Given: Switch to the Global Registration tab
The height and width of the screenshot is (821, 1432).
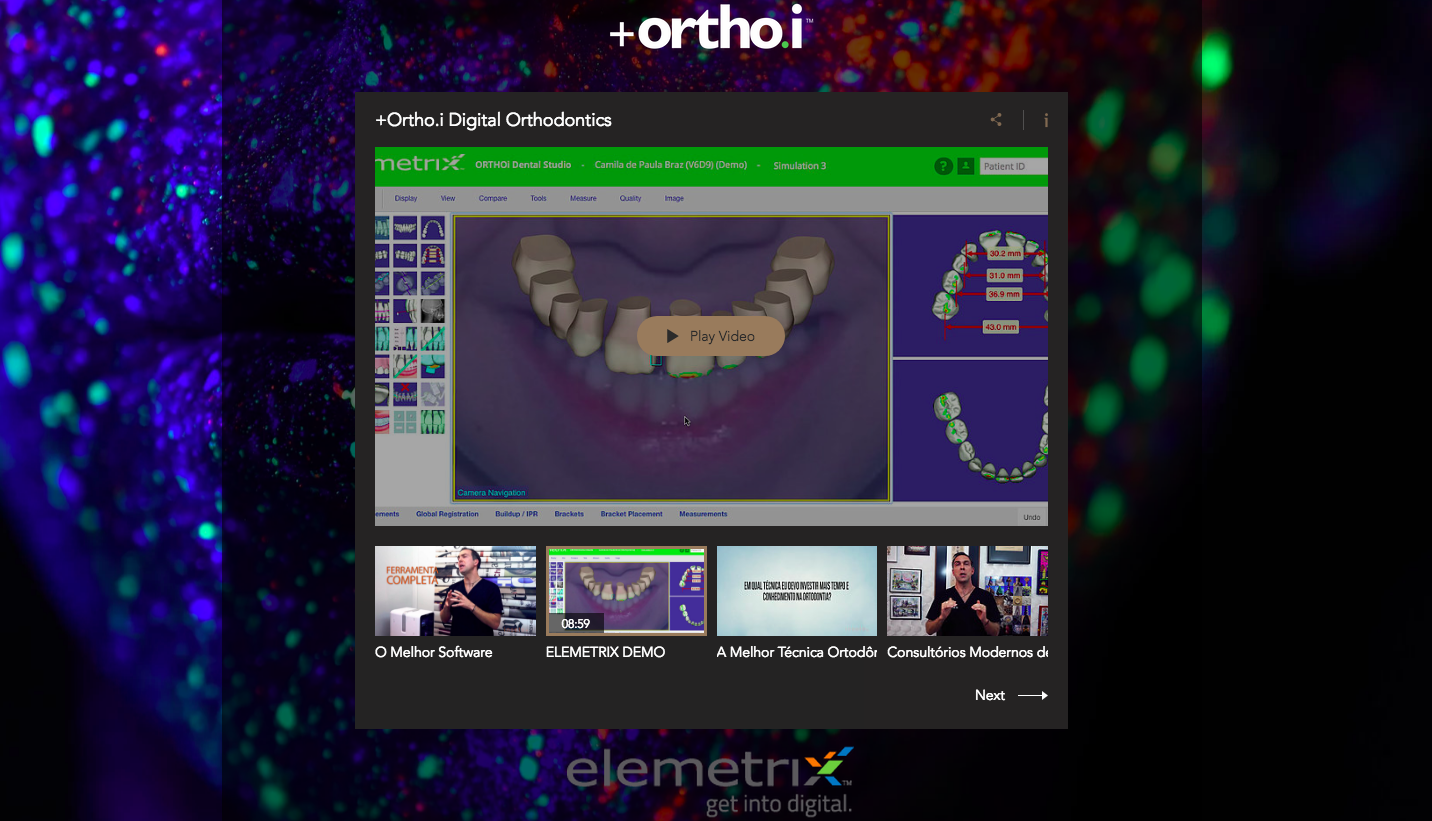Looking at the screenshot, I should 447,513.
